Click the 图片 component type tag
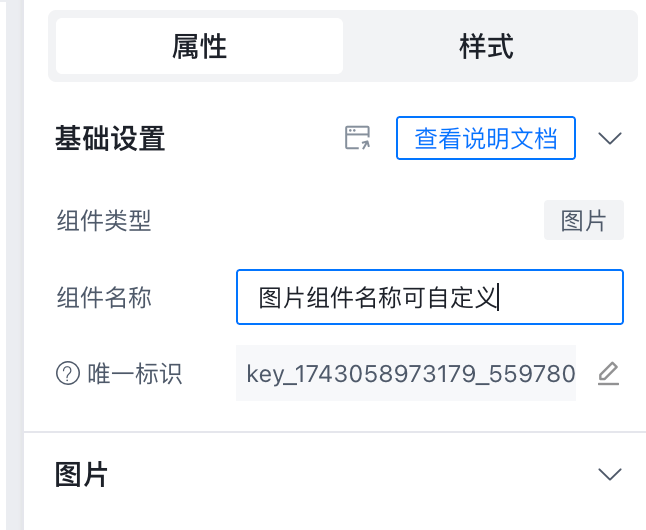The width and height of the screenshot is (646, 530). click(x=584, y=220)
